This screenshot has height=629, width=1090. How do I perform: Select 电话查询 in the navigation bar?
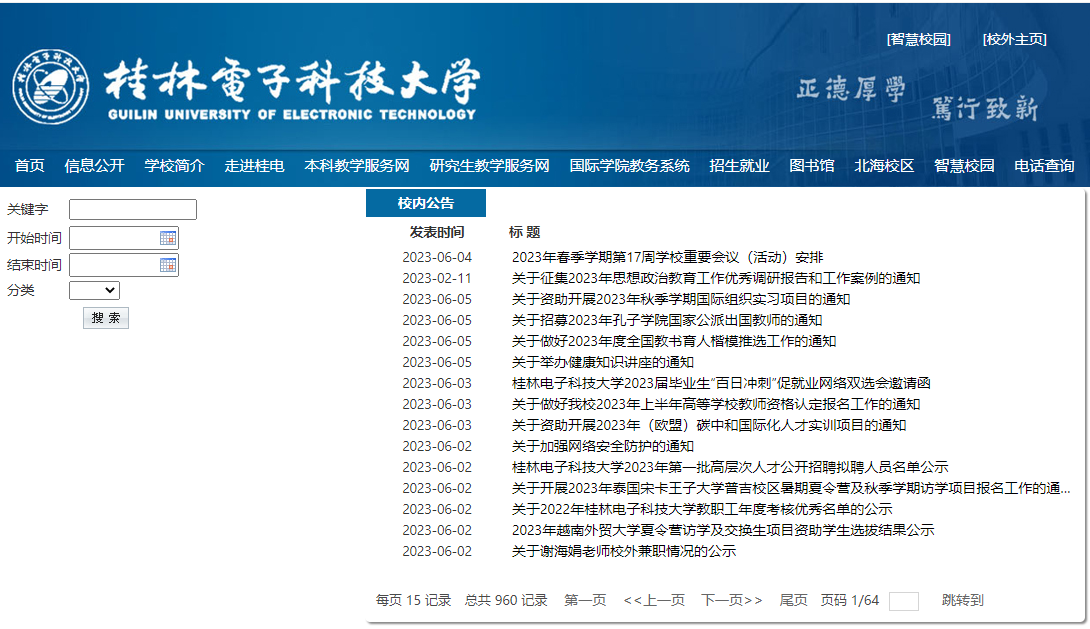pyautogui.click(x=1044, y=166)
